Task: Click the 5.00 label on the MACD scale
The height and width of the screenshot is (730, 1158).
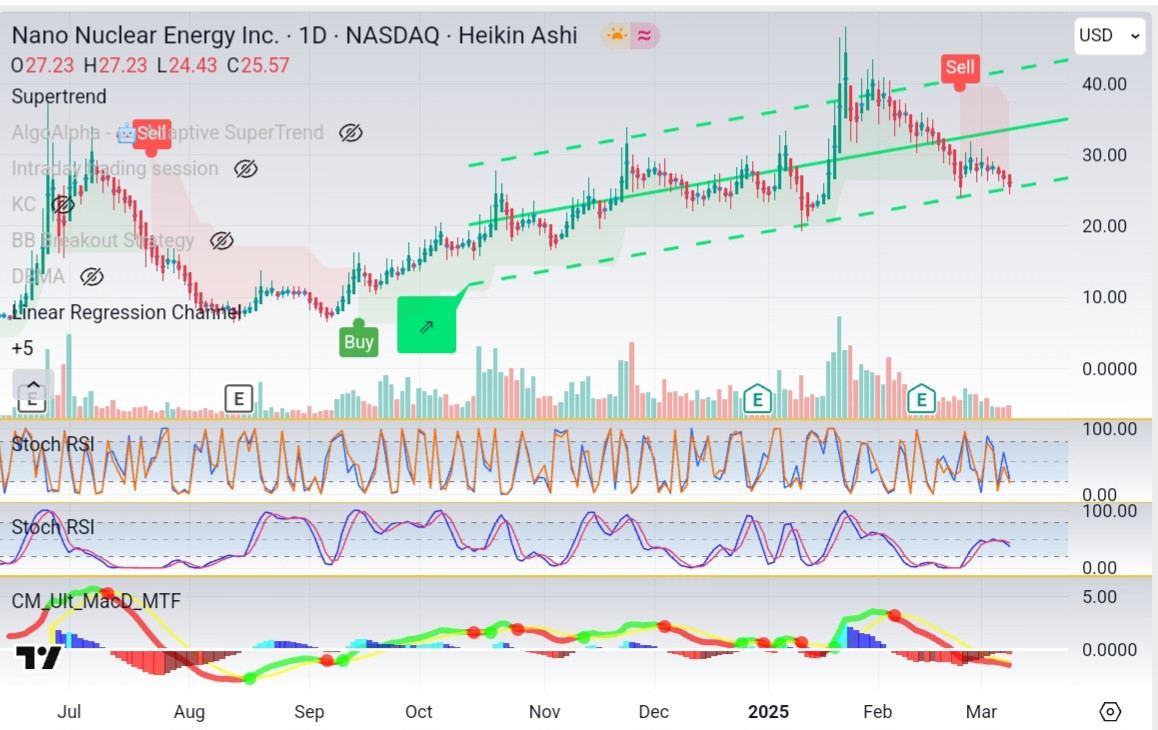Action: point(1100,597)
